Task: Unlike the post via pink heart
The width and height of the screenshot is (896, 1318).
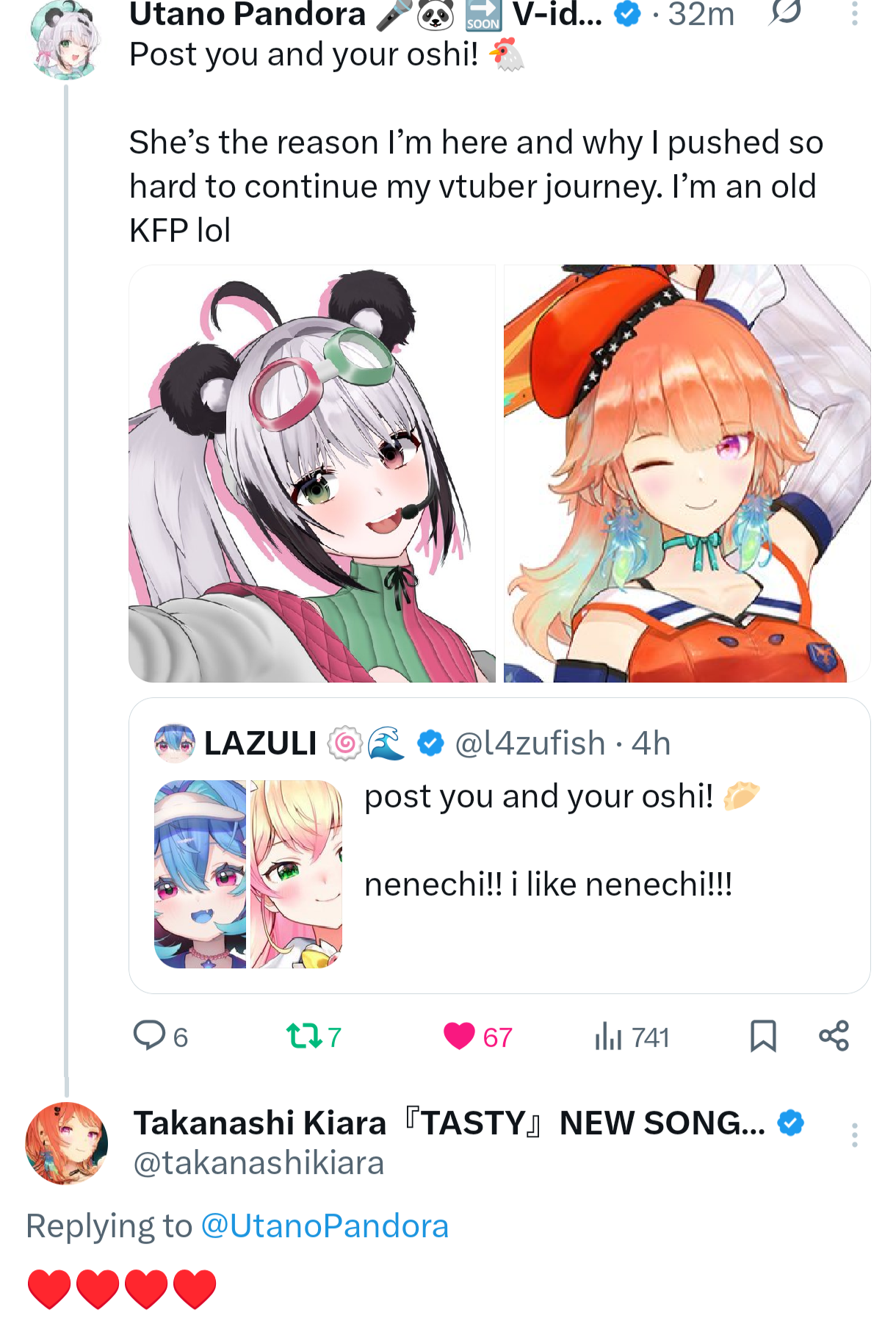Action: tap(459, 1036)
